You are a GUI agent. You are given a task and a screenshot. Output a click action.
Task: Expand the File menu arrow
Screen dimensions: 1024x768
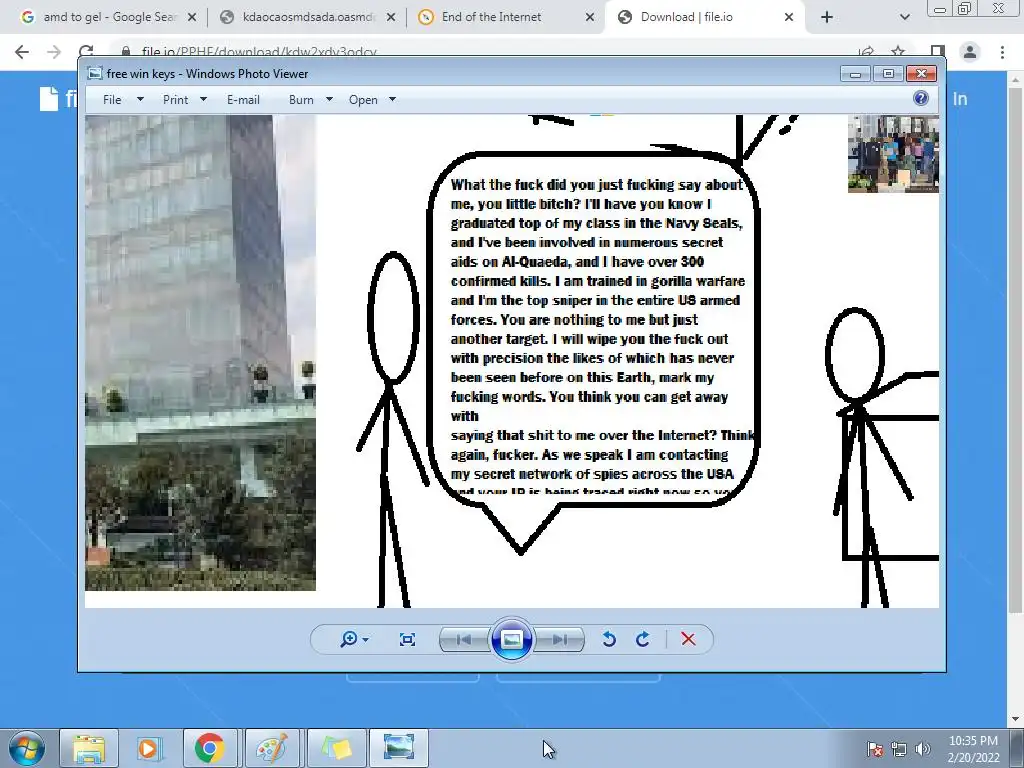point(140,99)
